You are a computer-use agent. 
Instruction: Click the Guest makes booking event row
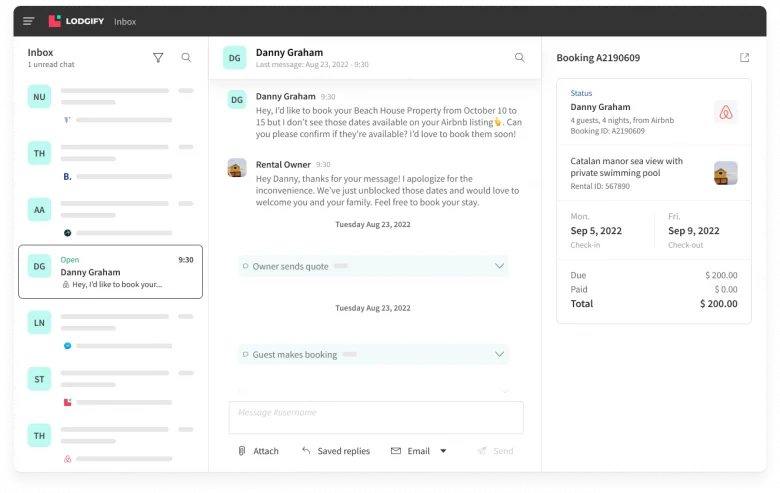pyautogui.click(x=373, y=354)
